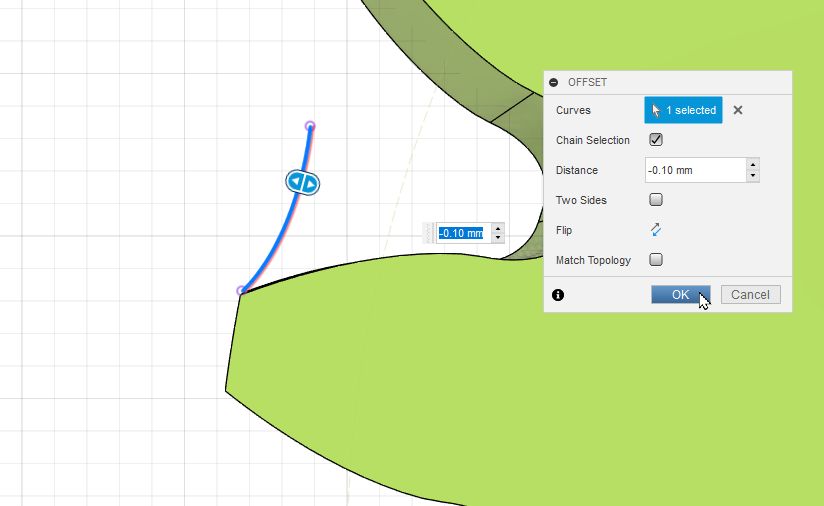This screenshot has height=506, width=824.
Task: Click the offset direction manipulator on the curve
Action: [302, 182]
